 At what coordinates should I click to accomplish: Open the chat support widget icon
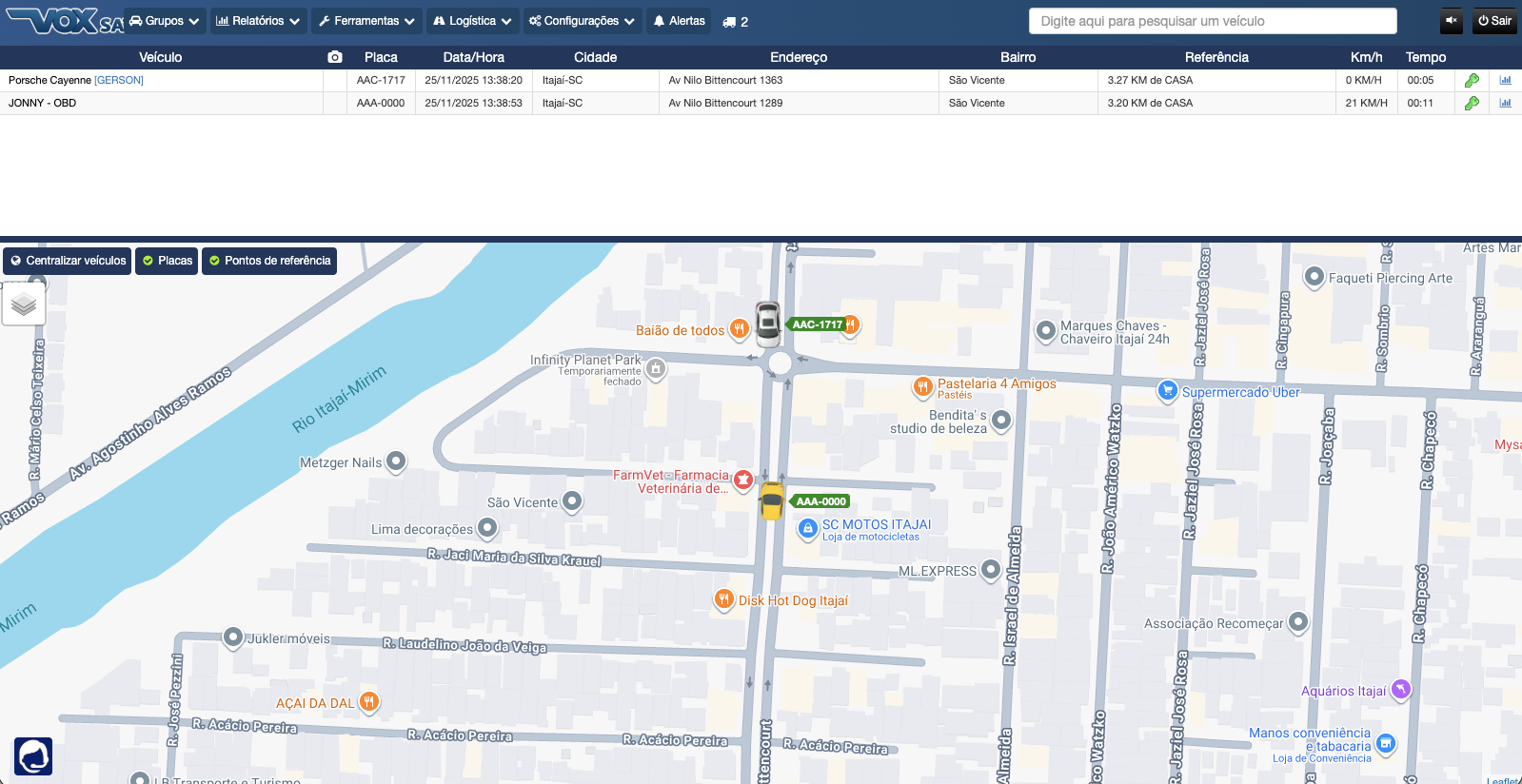point(33,756)
